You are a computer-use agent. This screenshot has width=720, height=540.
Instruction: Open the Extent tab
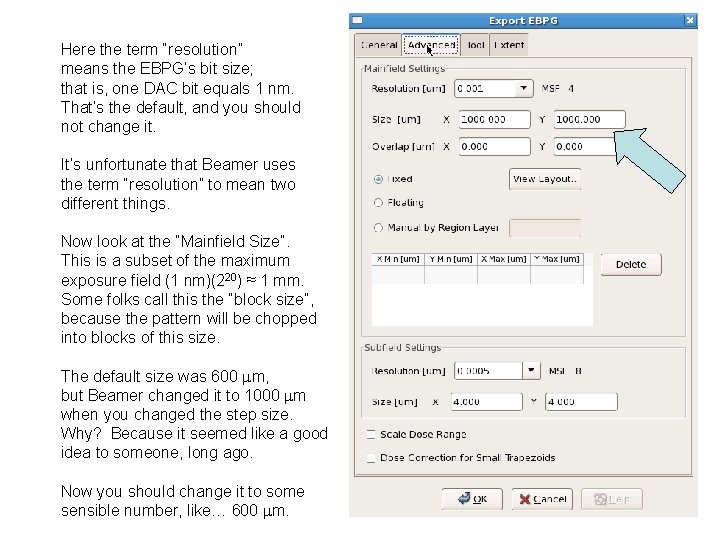[509, 45]
